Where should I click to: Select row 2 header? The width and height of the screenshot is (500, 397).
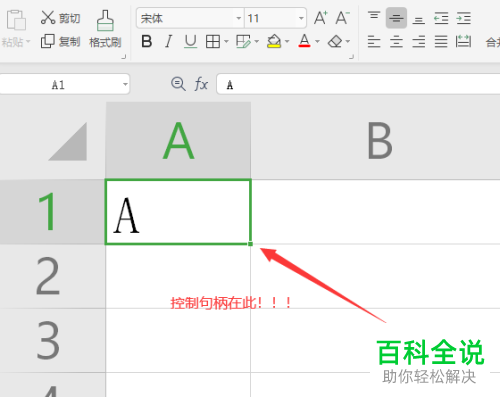coord(52,276)
